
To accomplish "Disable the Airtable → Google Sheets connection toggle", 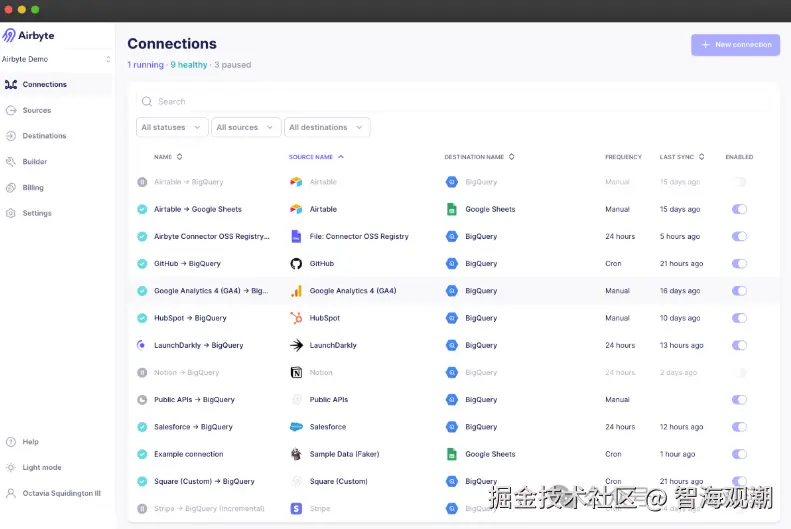I will coord(739,209).
